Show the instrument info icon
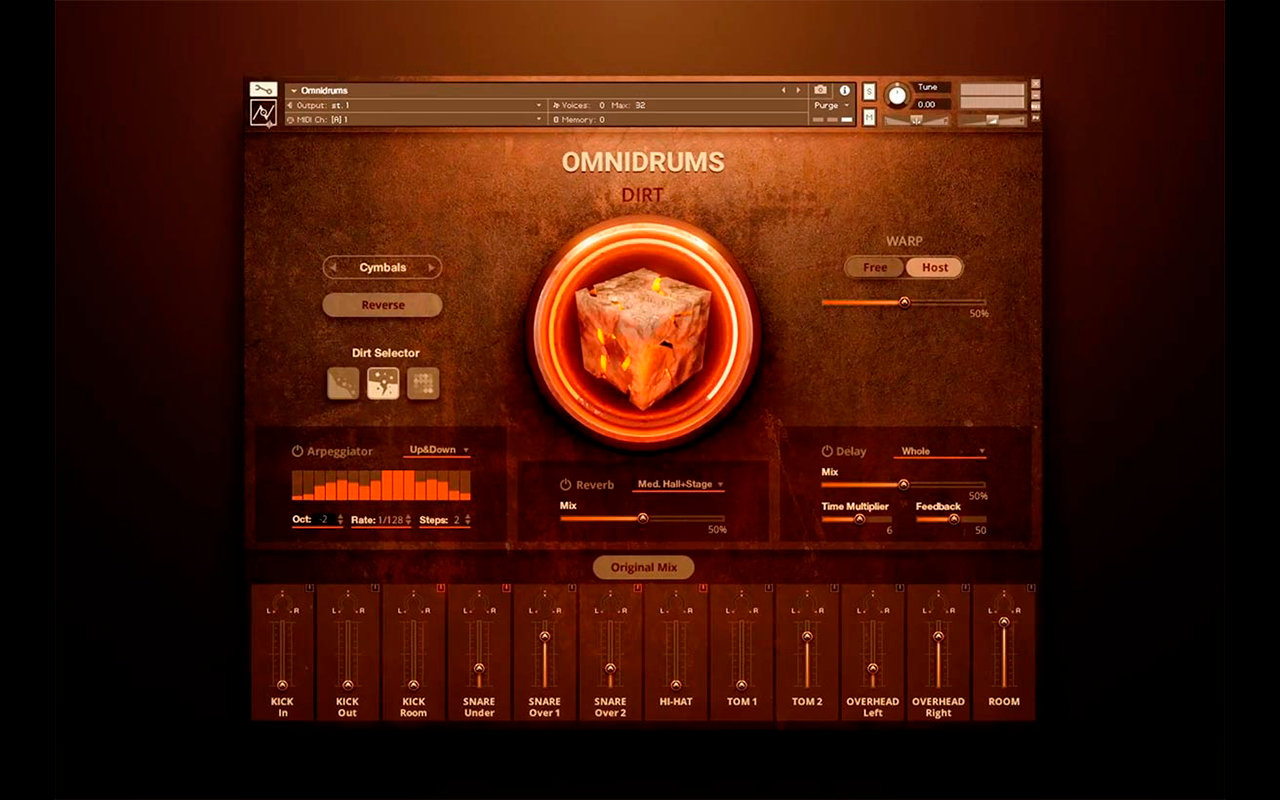 [845, 90]
